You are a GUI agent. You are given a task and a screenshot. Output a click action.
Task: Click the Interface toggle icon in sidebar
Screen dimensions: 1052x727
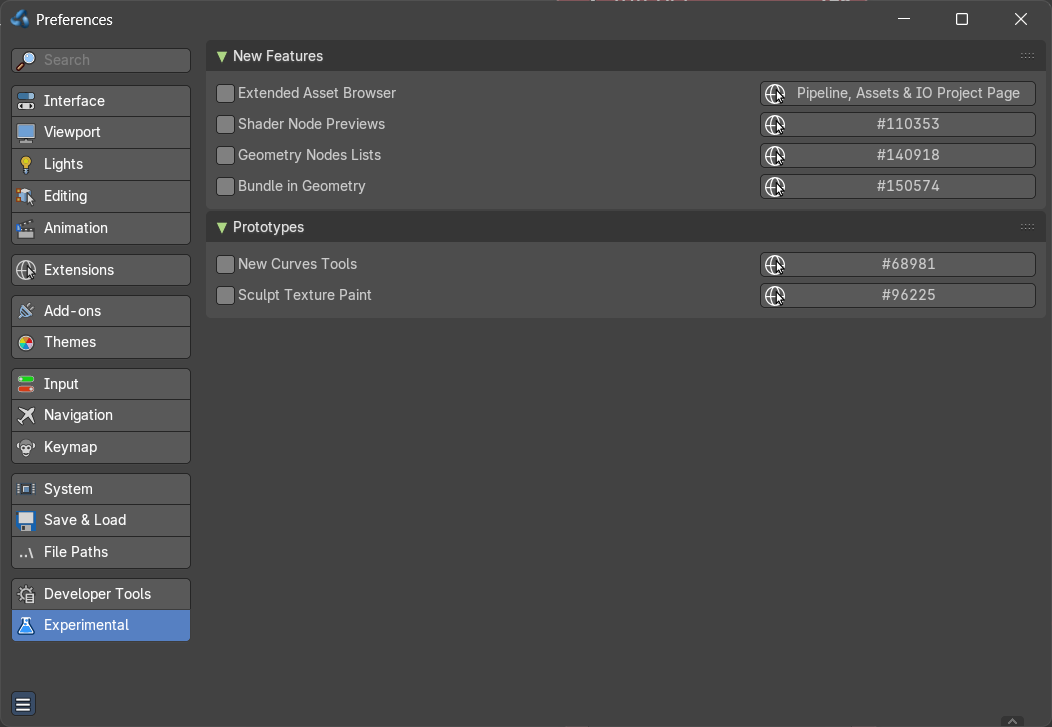coord(26,101)
